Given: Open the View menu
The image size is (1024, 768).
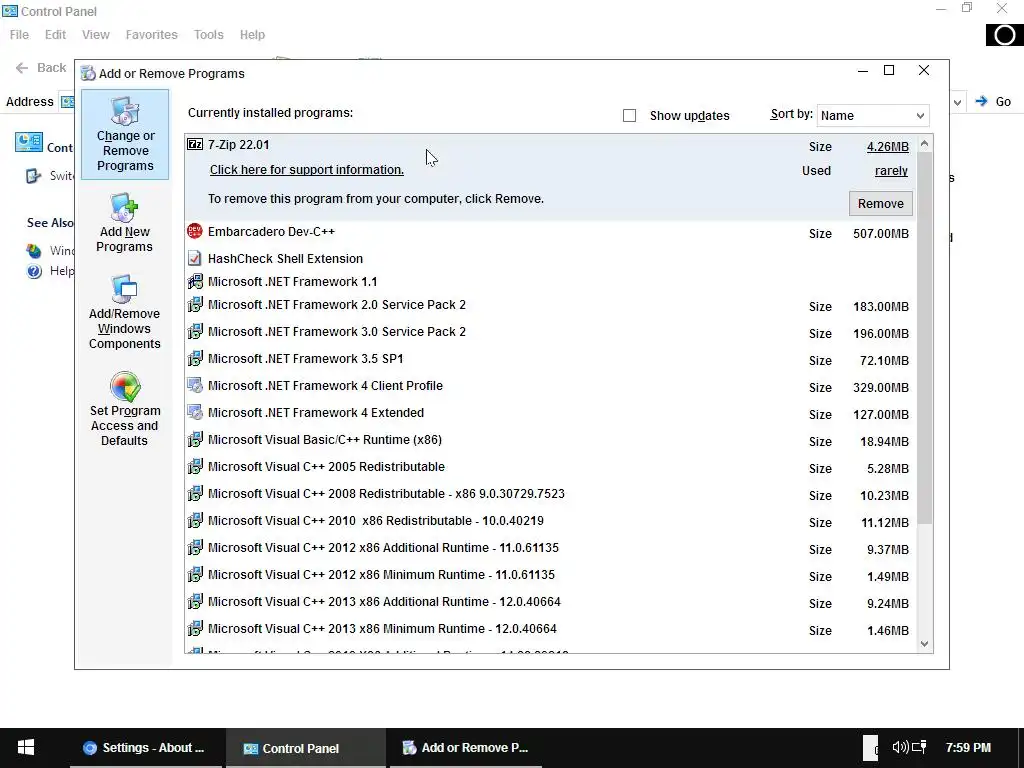Looking at the screenshot, I should click(x=95, y=35).
